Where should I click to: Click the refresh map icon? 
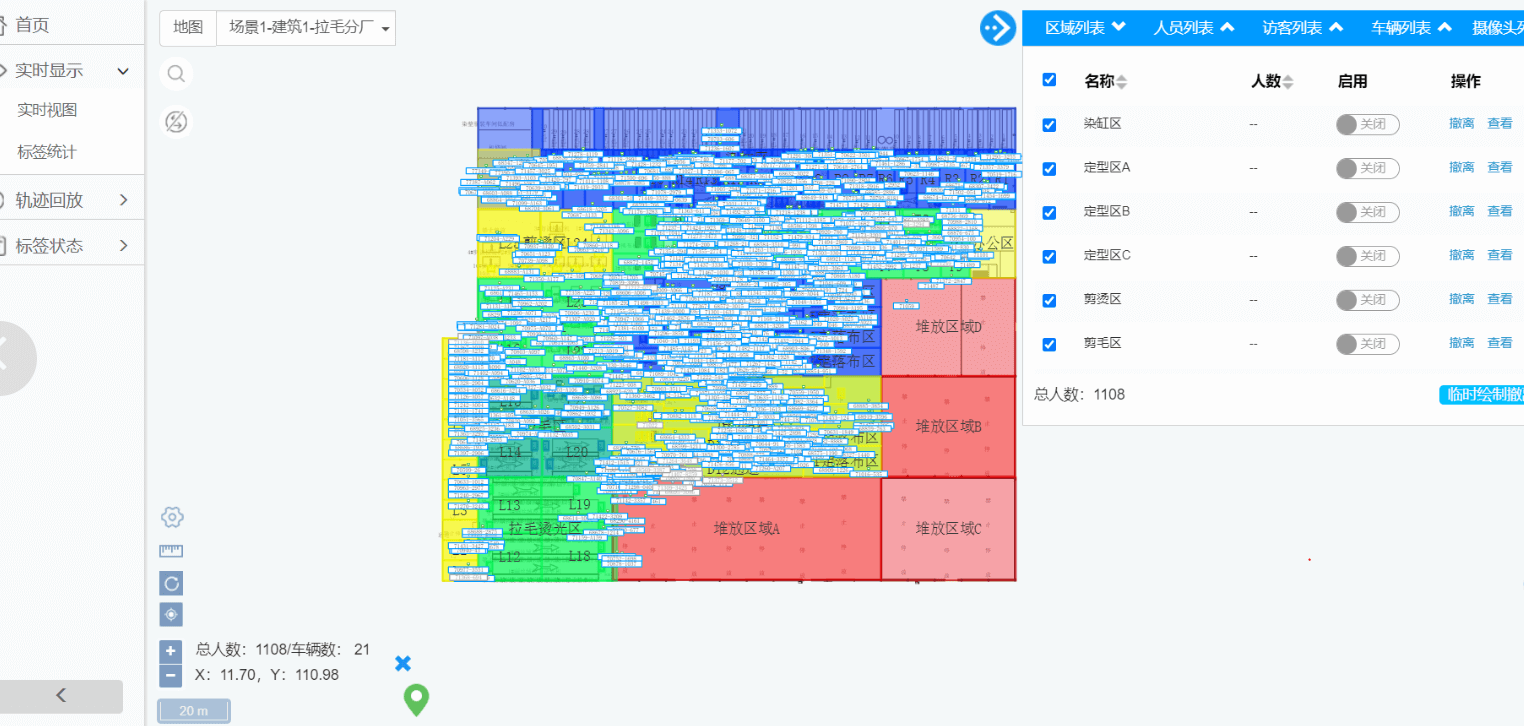click(x=171, y=583)
